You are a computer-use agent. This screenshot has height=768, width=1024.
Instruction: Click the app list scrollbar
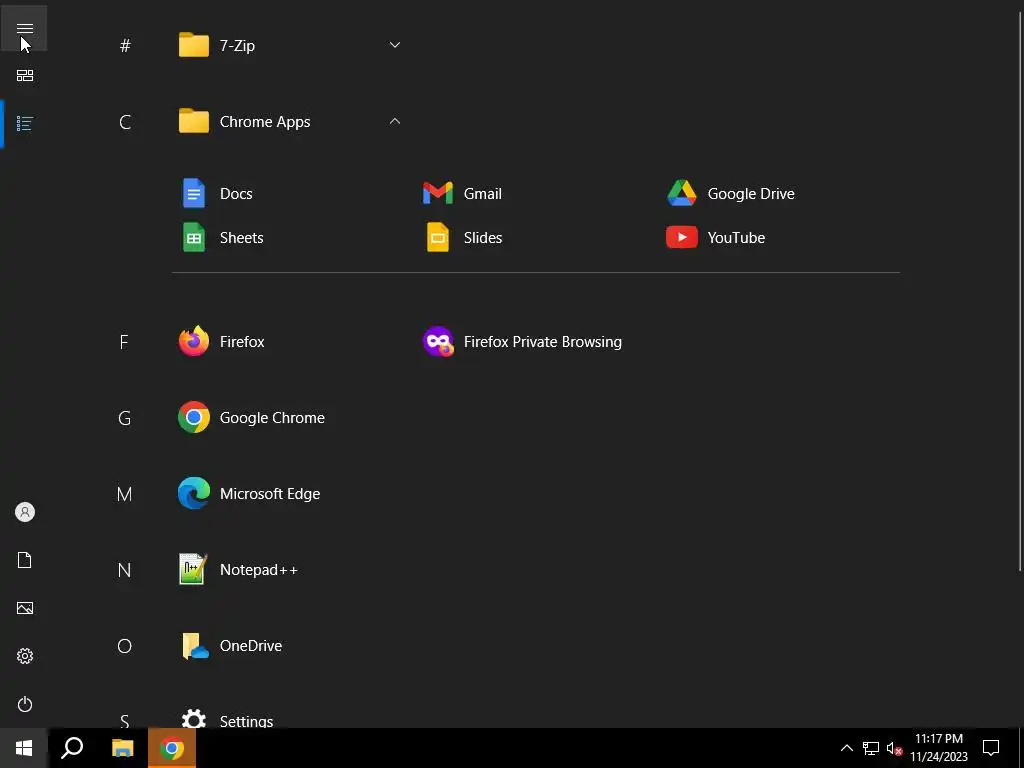tap(1020, 292)
